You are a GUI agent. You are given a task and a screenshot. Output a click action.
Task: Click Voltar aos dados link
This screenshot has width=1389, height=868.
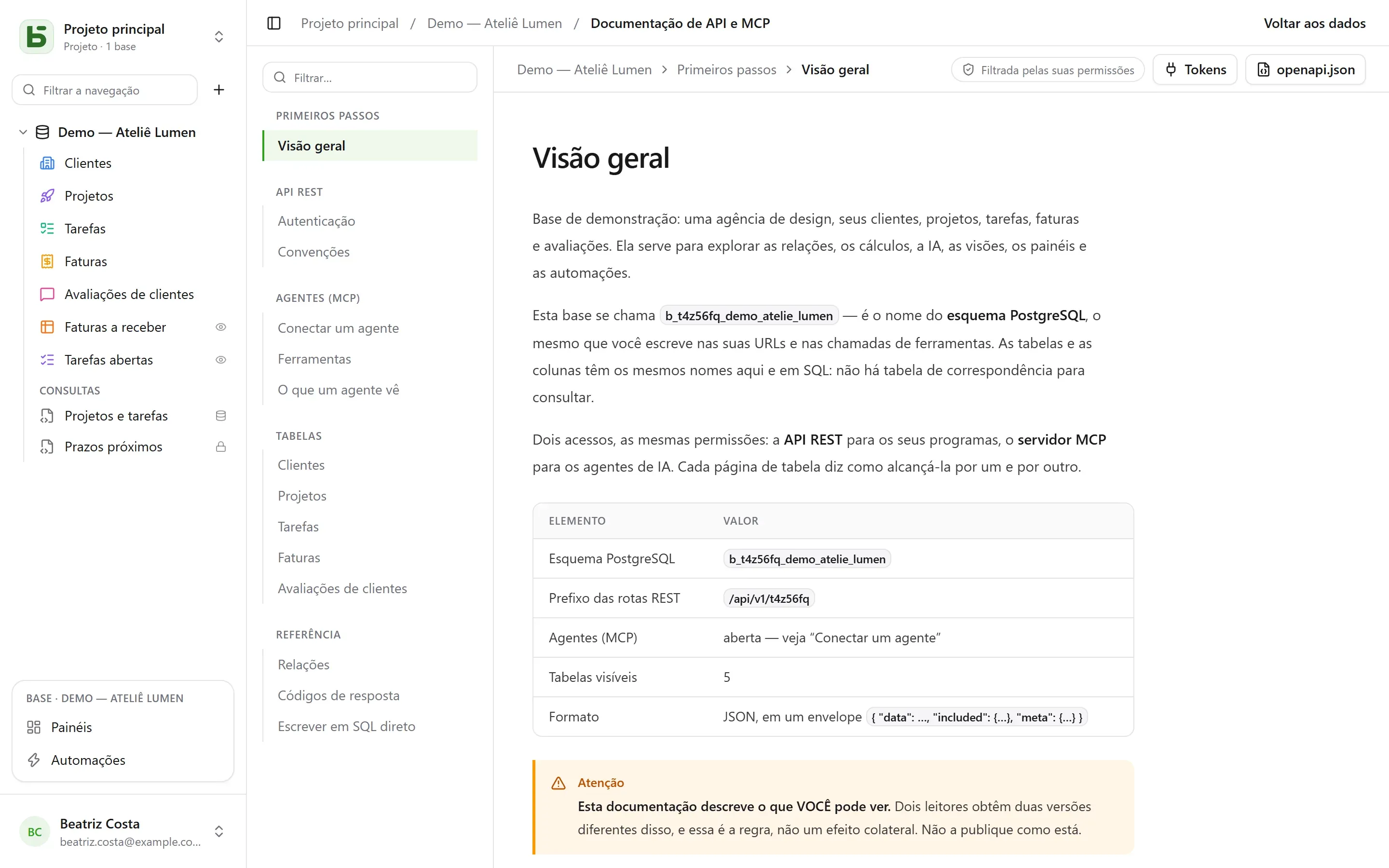1314,23
